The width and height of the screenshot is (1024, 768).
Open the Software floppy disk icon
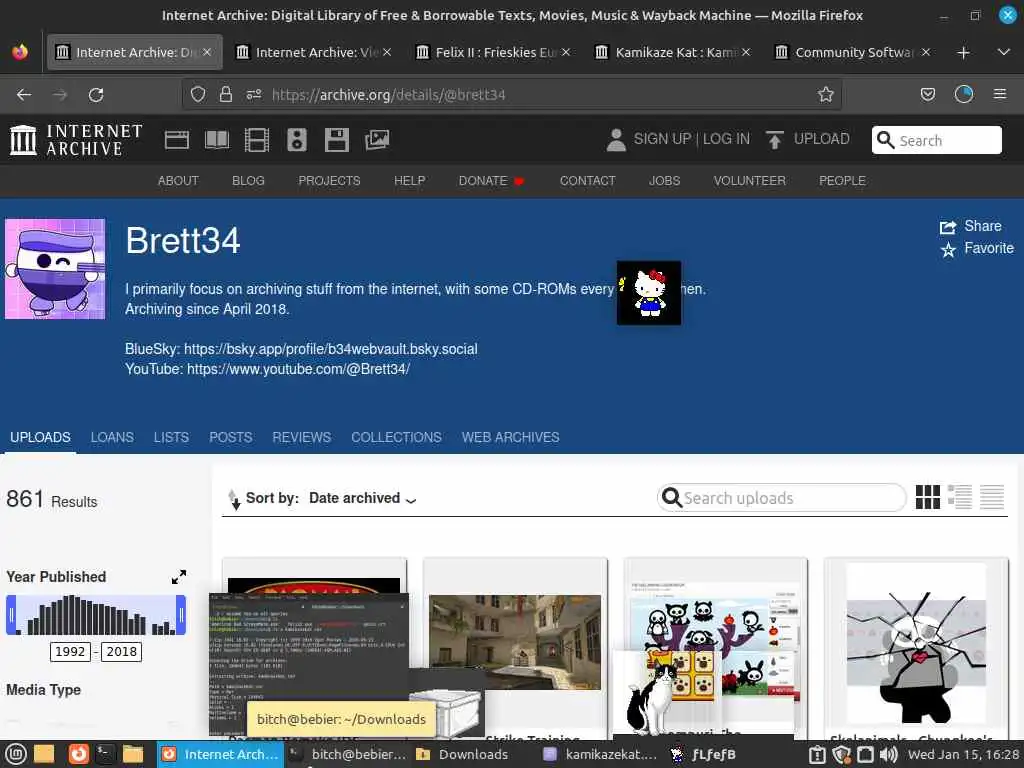[x=337, y=140]
